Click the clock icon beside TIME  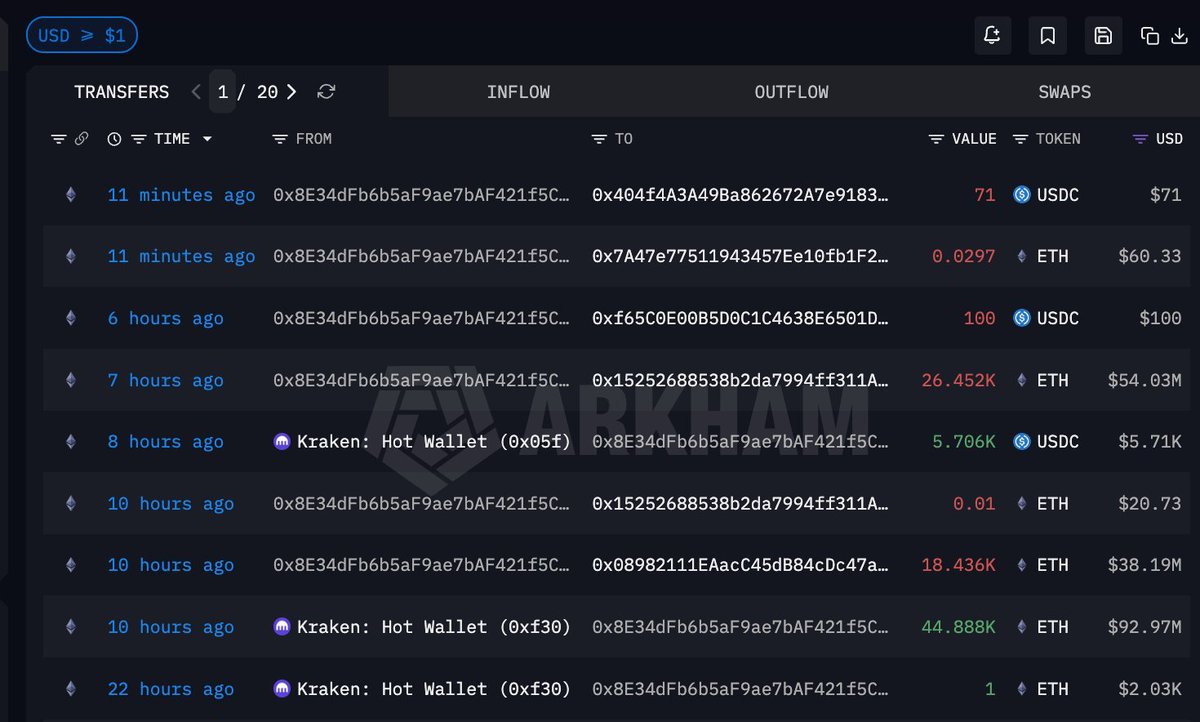(114, 139)
